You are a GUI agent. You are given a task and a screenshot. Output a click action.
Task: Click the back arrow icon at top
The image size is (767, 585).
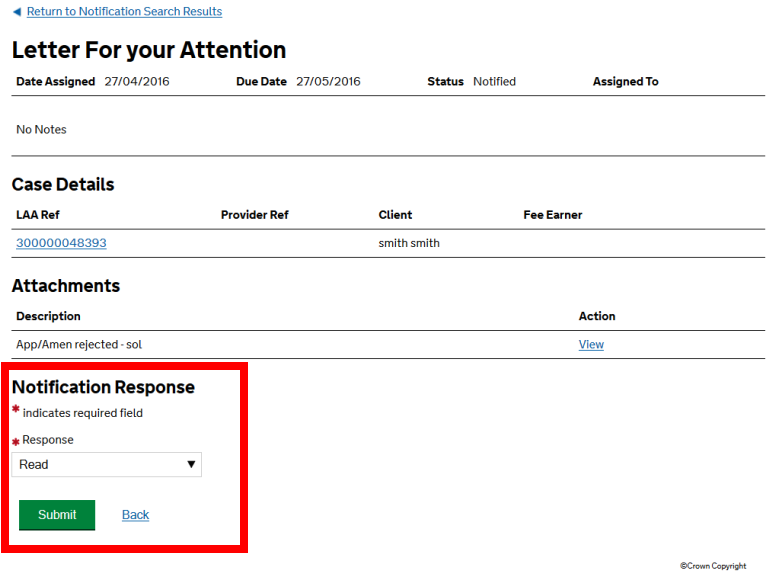pos(16,12)
